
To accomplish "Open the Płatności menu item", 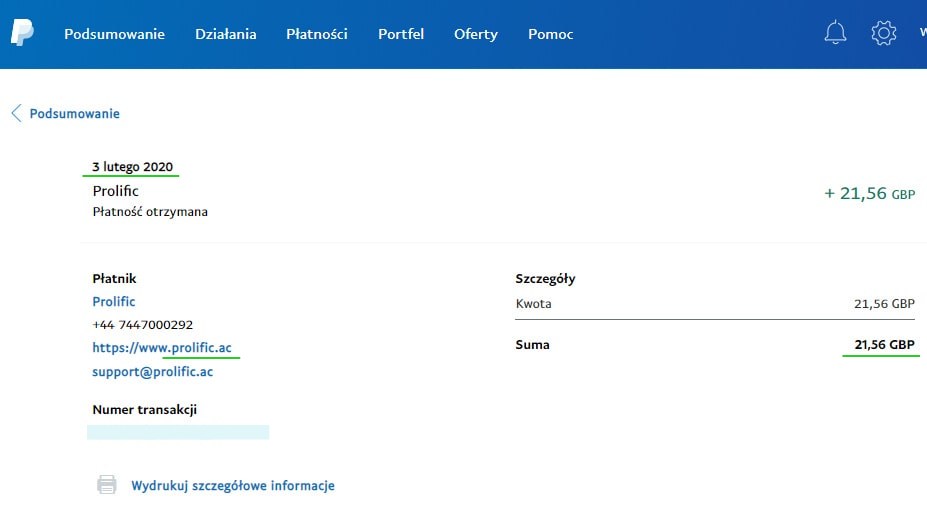I will click(317, 34).
